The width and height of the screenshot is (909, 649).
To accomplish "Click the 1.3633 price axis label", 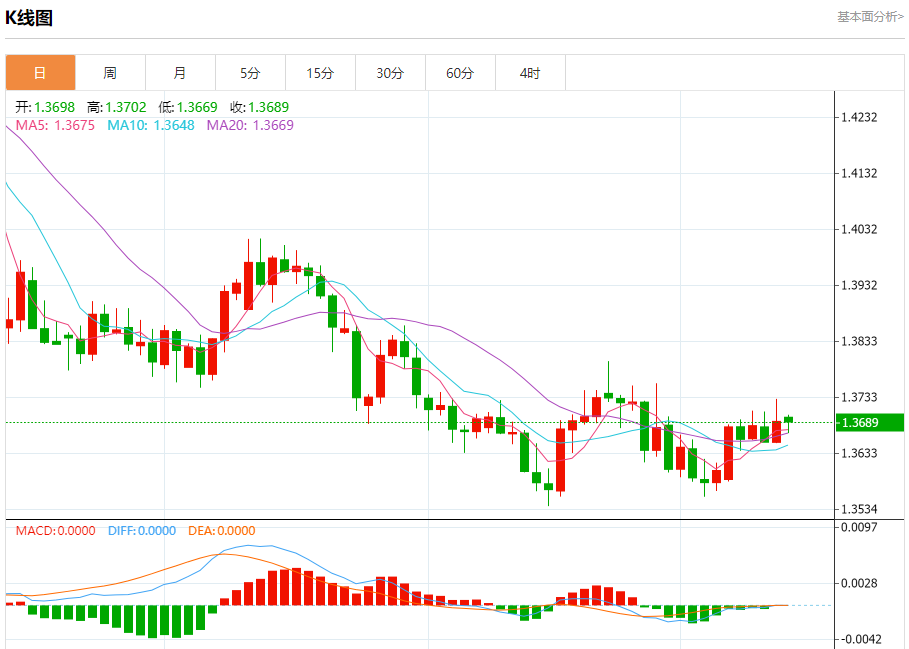I will click(859, 453).
